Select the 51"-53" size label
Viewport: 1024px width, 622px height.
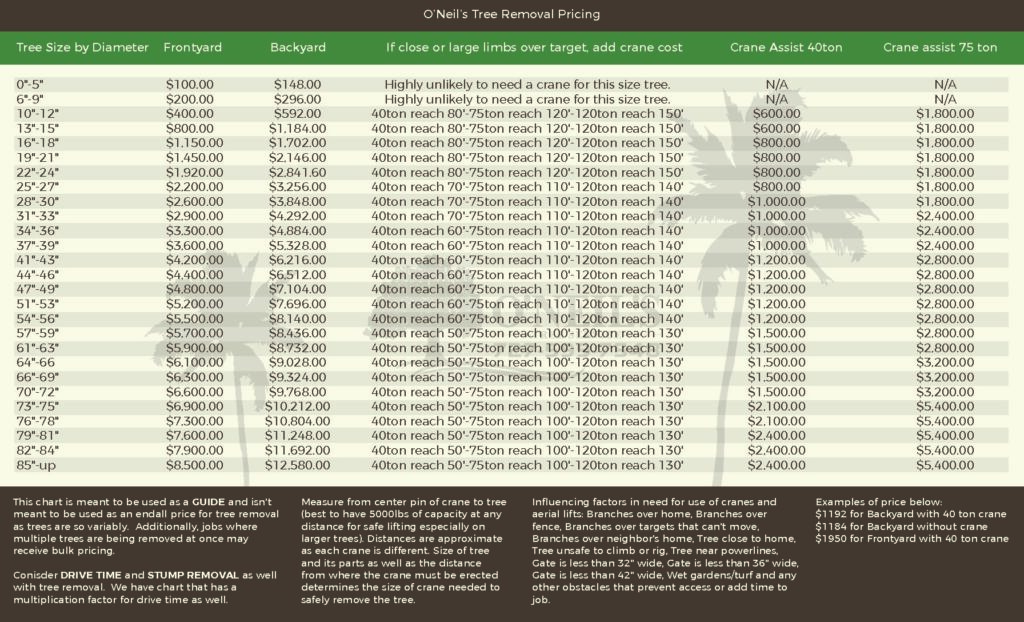coord(37,304)
